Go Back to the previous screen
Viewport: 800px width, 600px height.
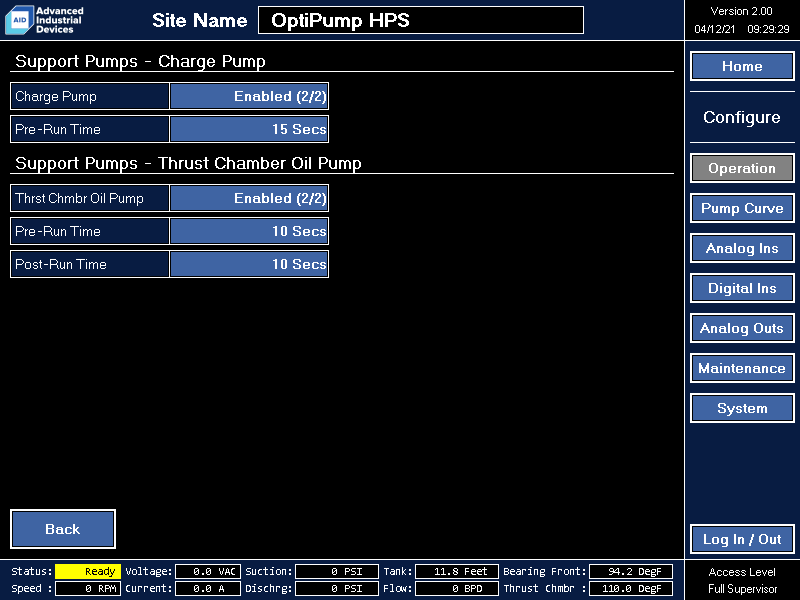click(x=63, y=529)
